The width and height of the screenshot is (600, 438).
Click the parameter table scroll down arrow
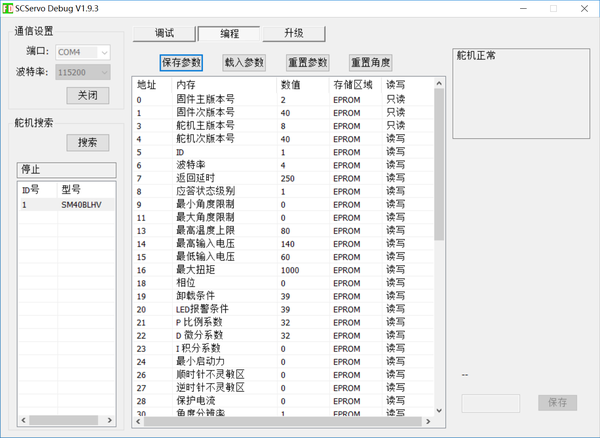tap(439, 410)
